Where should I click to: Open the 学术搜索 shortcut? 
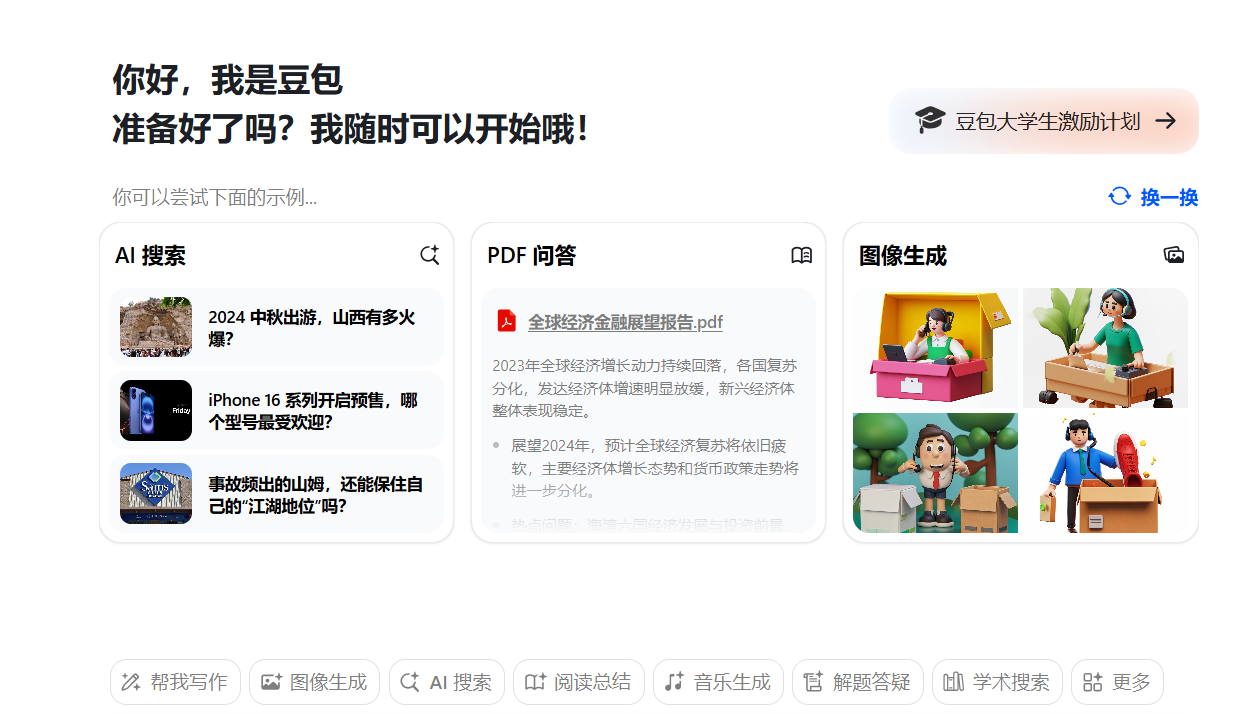pyautogui.click(x=997, y=682)
